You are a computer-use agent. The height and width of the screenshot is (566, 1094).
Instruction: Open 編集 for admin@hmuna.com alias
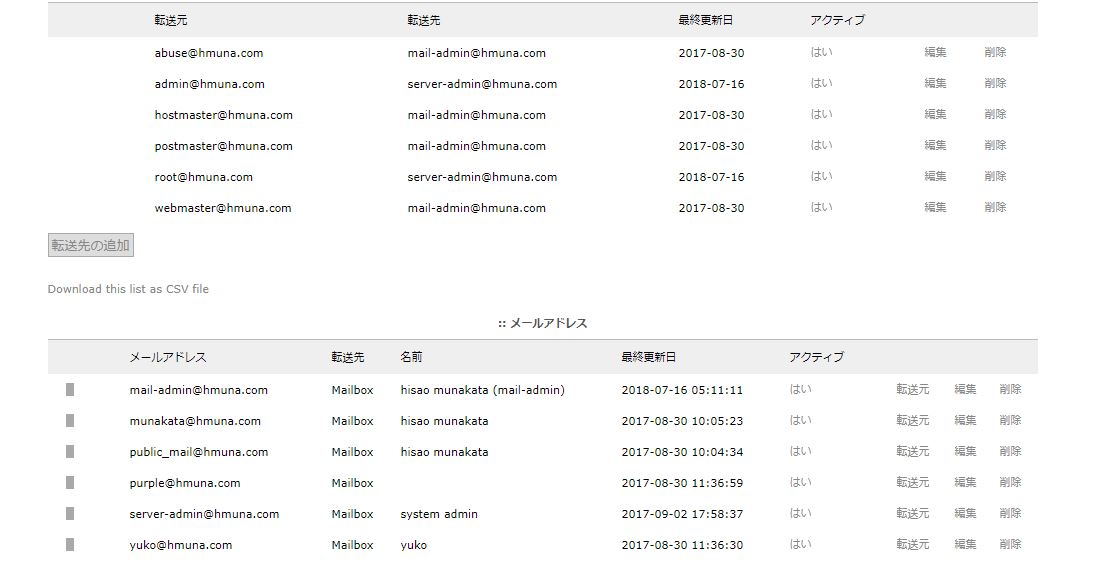tap(935, 84)
